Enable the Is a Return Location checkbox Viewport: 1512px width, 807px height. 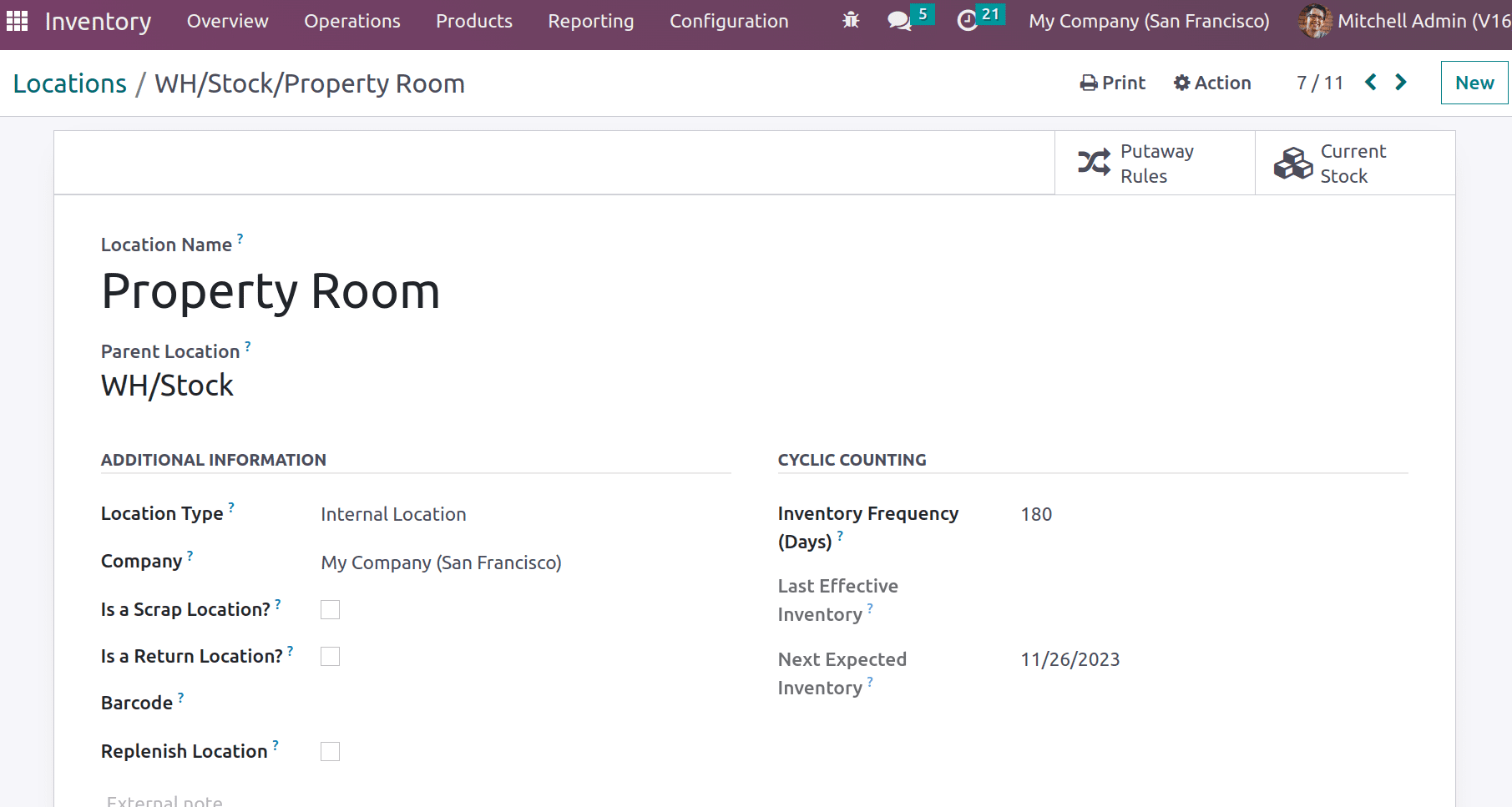331,657
